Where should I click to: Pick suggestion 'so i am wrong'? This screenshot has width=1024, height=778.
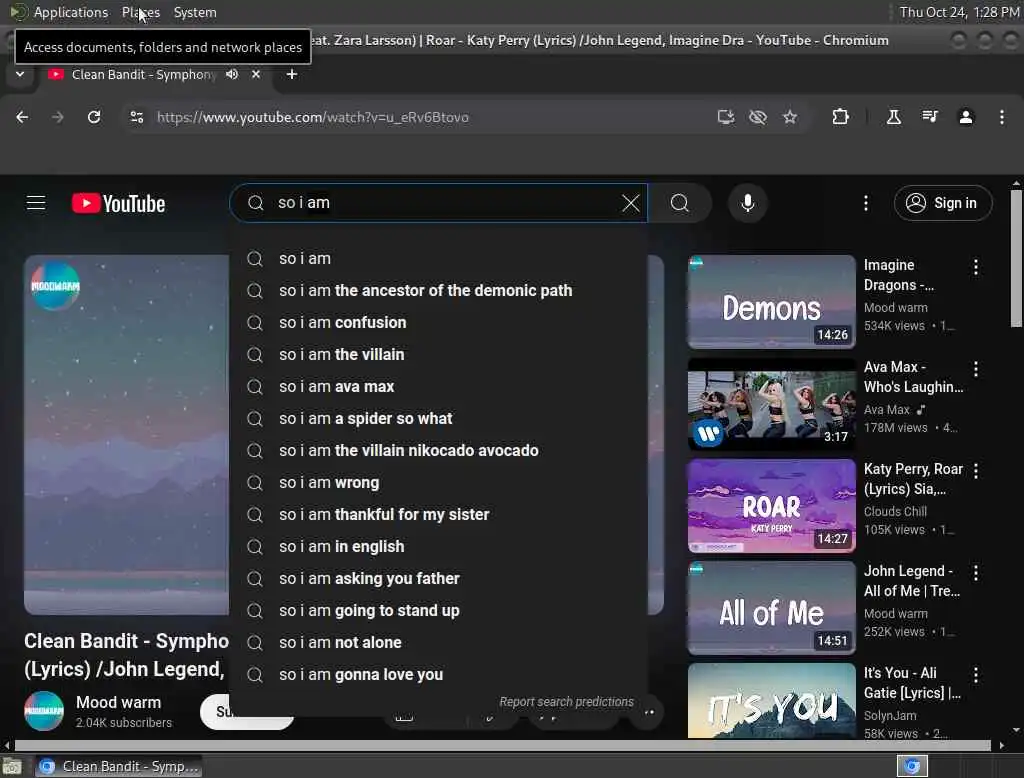(x=438, y=483)
